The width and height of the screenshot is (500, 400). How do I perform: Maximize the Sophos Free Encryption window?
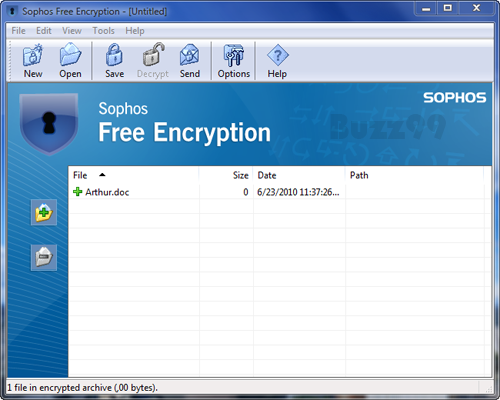tap(448, 9)
